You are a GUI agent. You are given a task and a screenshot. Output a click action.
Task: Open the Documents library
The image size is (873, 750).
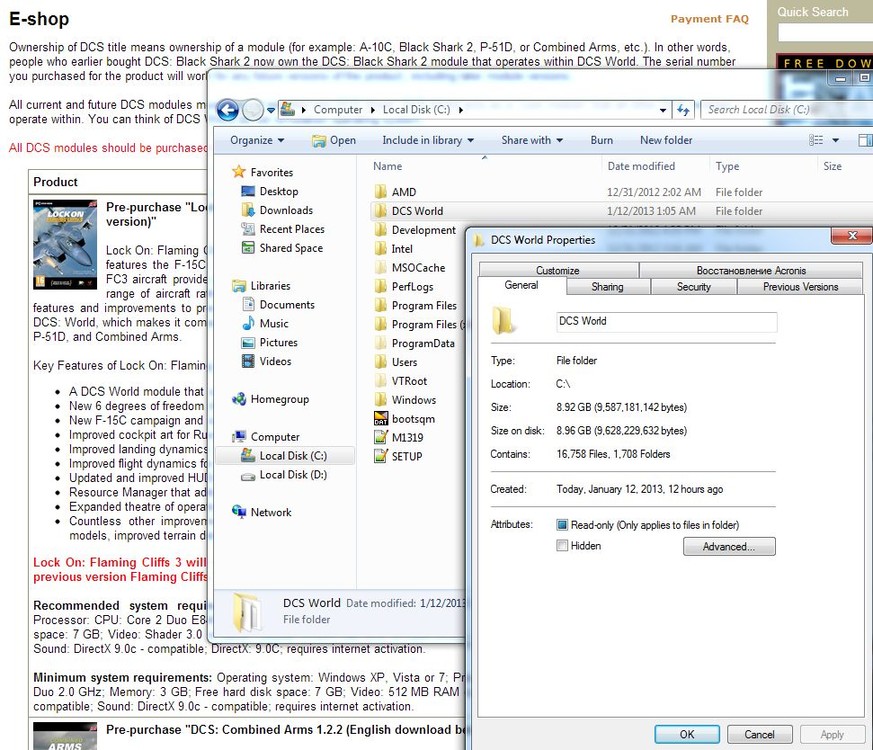click(278, 305)
